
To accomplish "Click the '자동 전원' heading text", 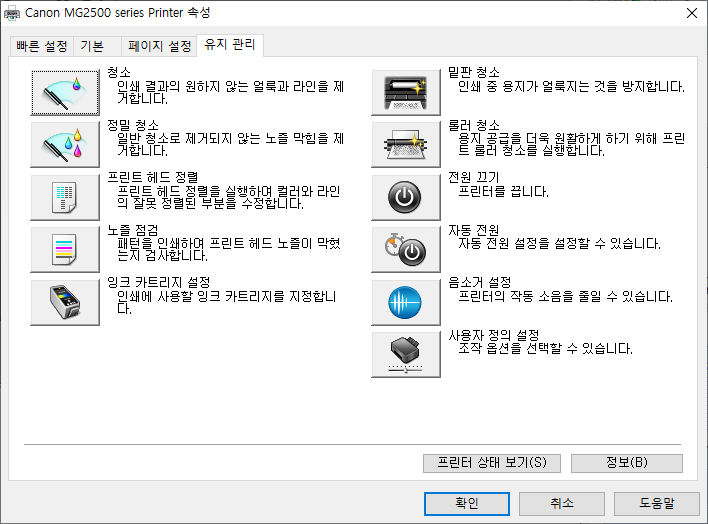I will [x=473, y=230].
